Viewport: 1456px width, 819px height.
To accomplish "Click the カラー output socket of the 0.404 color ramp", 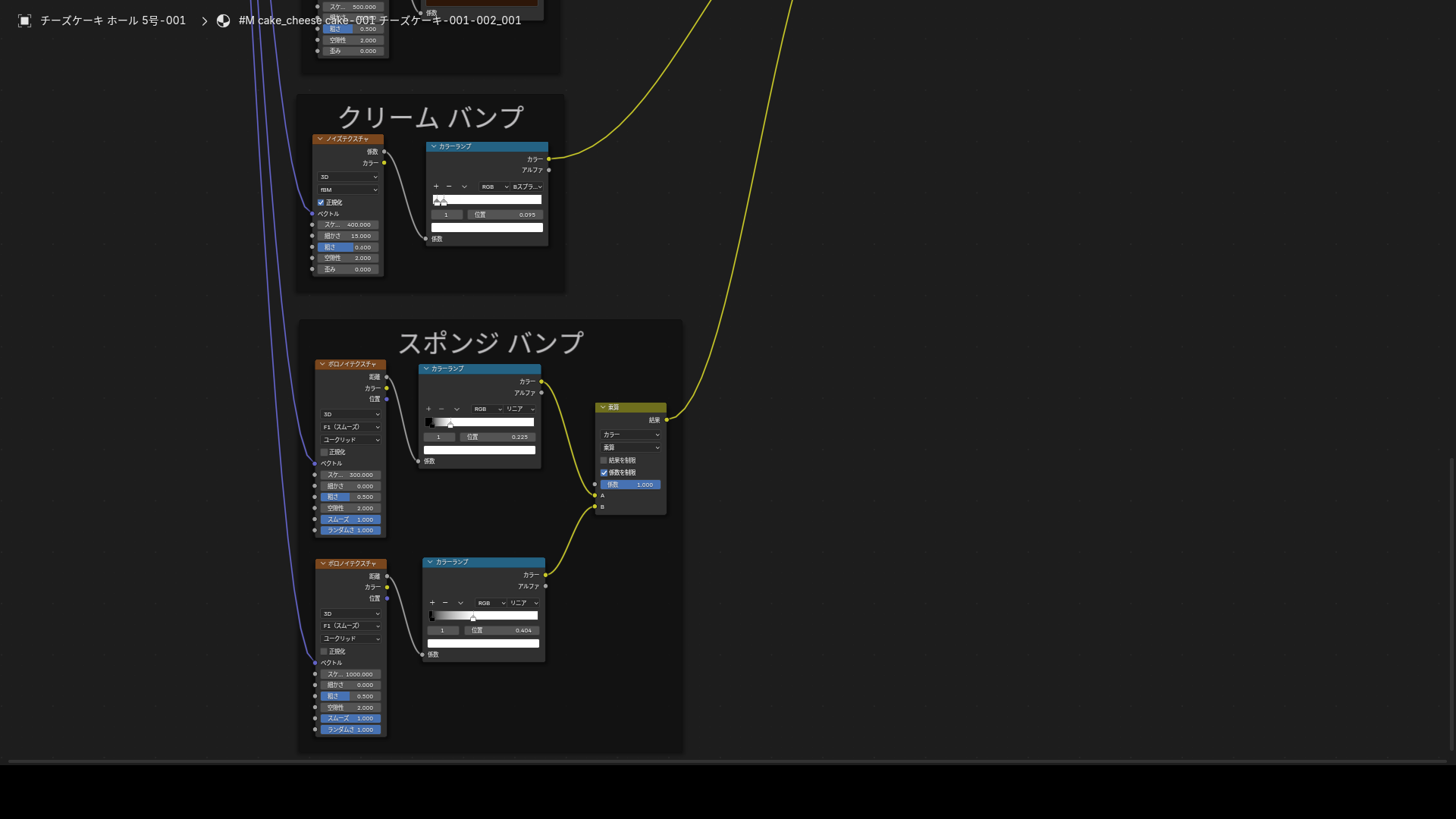I will 545,575.
